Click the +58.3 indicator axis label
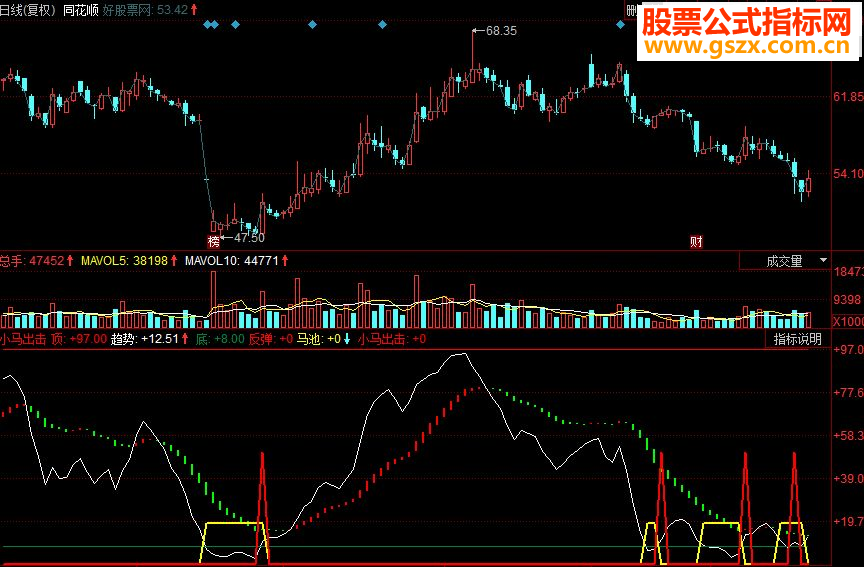Screen dimensions: 864x567 tap(849, 435)
